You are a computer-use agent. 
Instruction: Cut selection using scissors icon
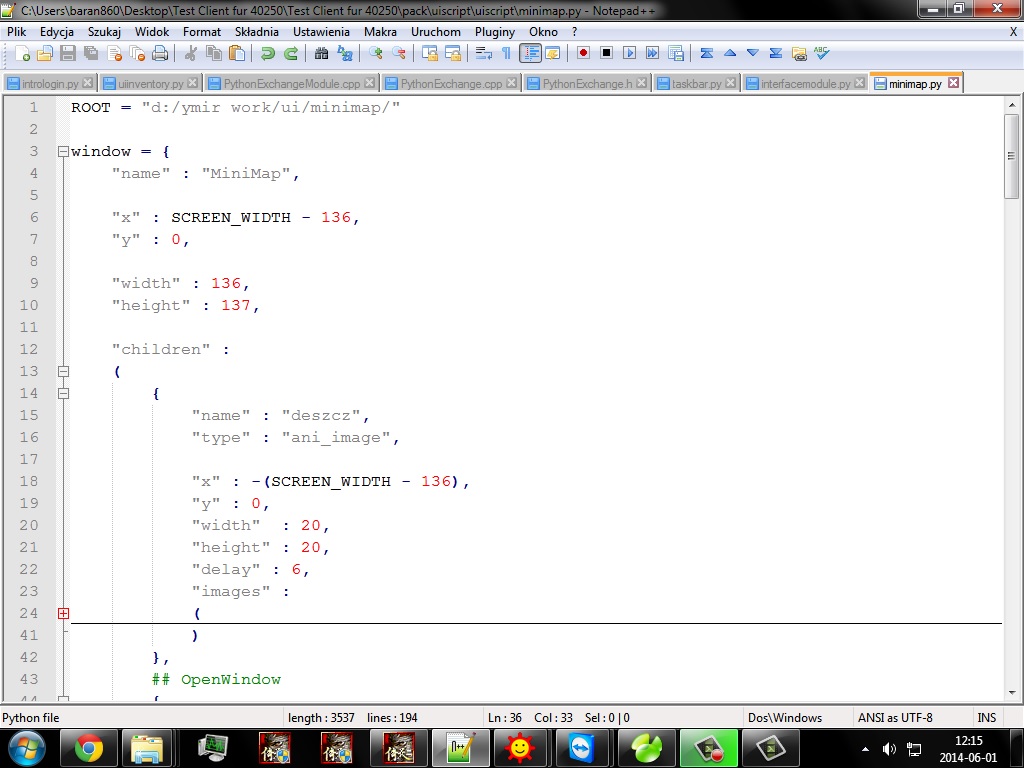(x=191, y=54)
